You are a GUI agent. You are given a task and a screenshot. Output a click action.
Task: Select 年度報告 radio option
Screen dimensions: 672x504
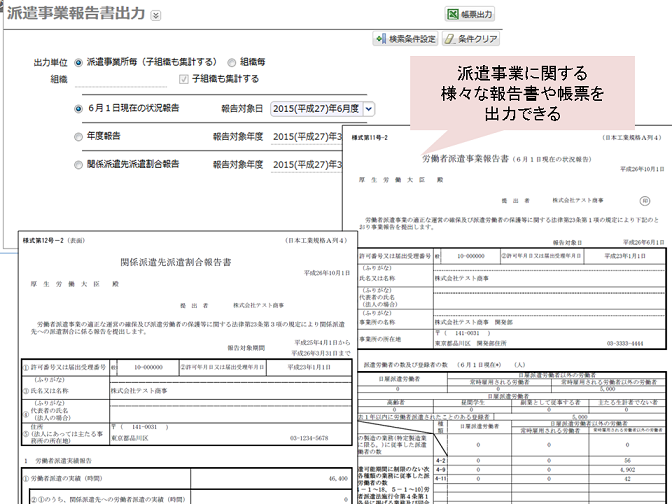click(78, 137)
